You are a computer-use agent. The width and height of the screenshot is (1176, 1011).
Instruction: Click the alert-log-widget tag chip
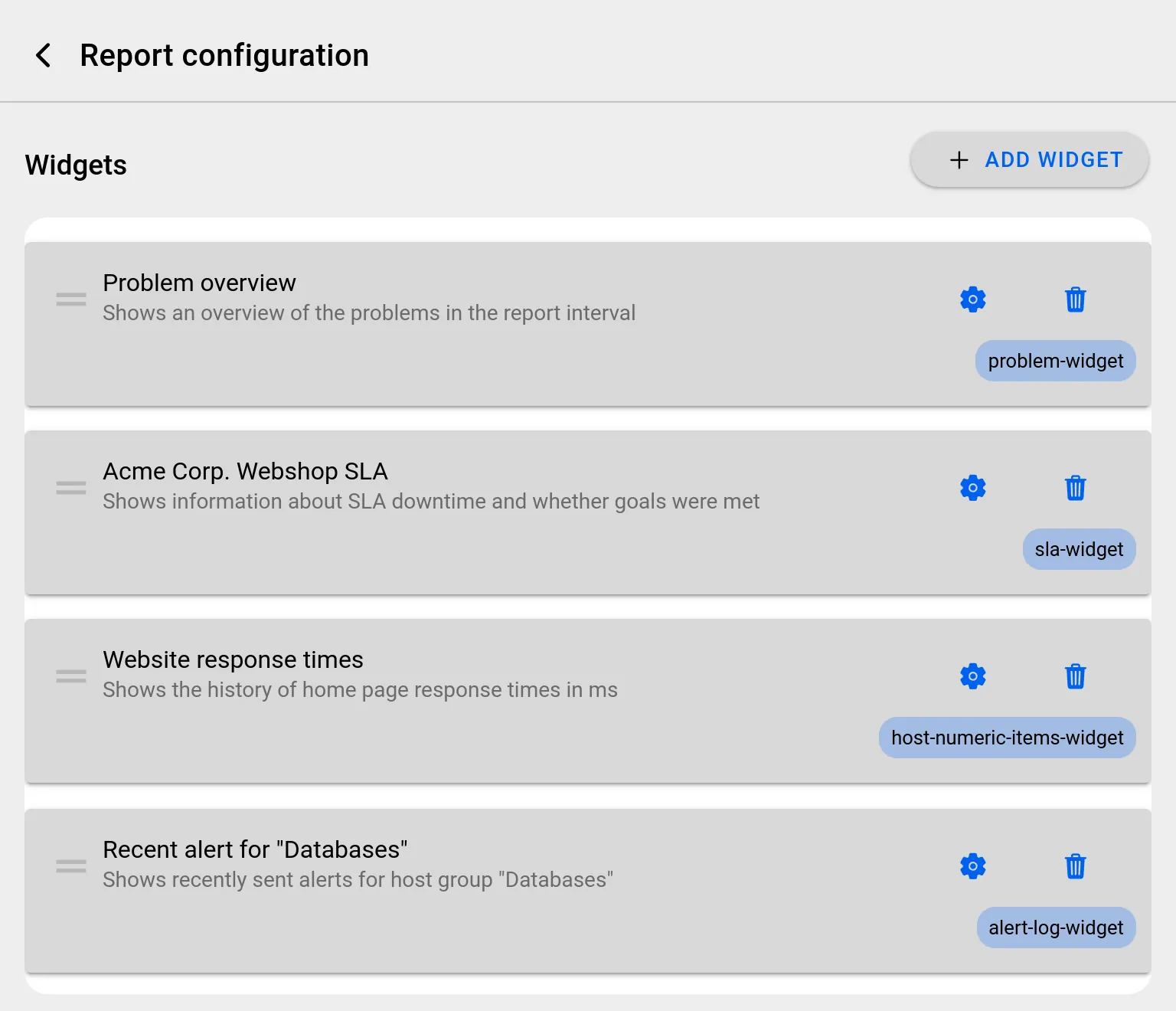point(1057,928)
